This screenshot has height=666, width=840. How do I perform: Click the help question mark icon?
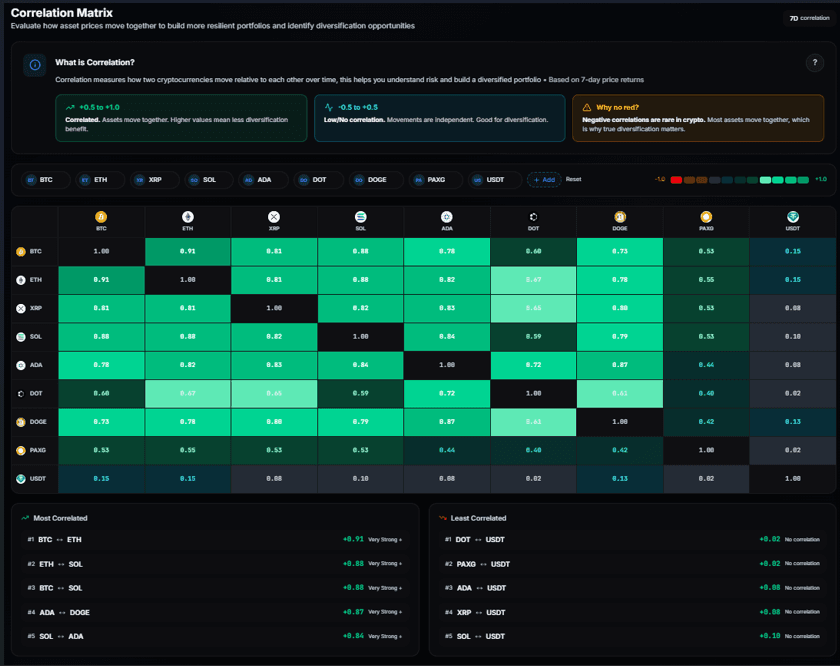814,63
